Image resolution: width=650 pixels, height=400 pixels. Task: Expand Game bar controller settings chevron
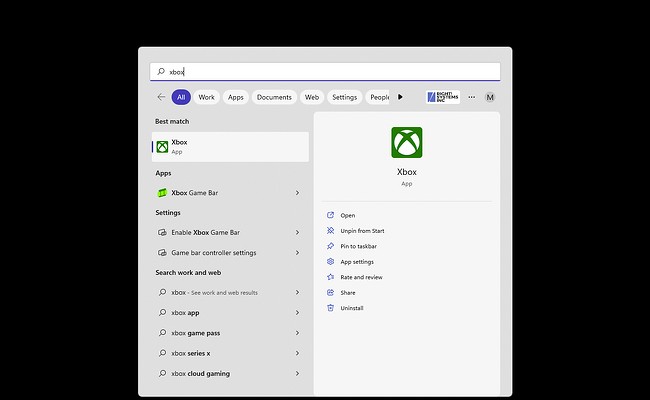297,253
